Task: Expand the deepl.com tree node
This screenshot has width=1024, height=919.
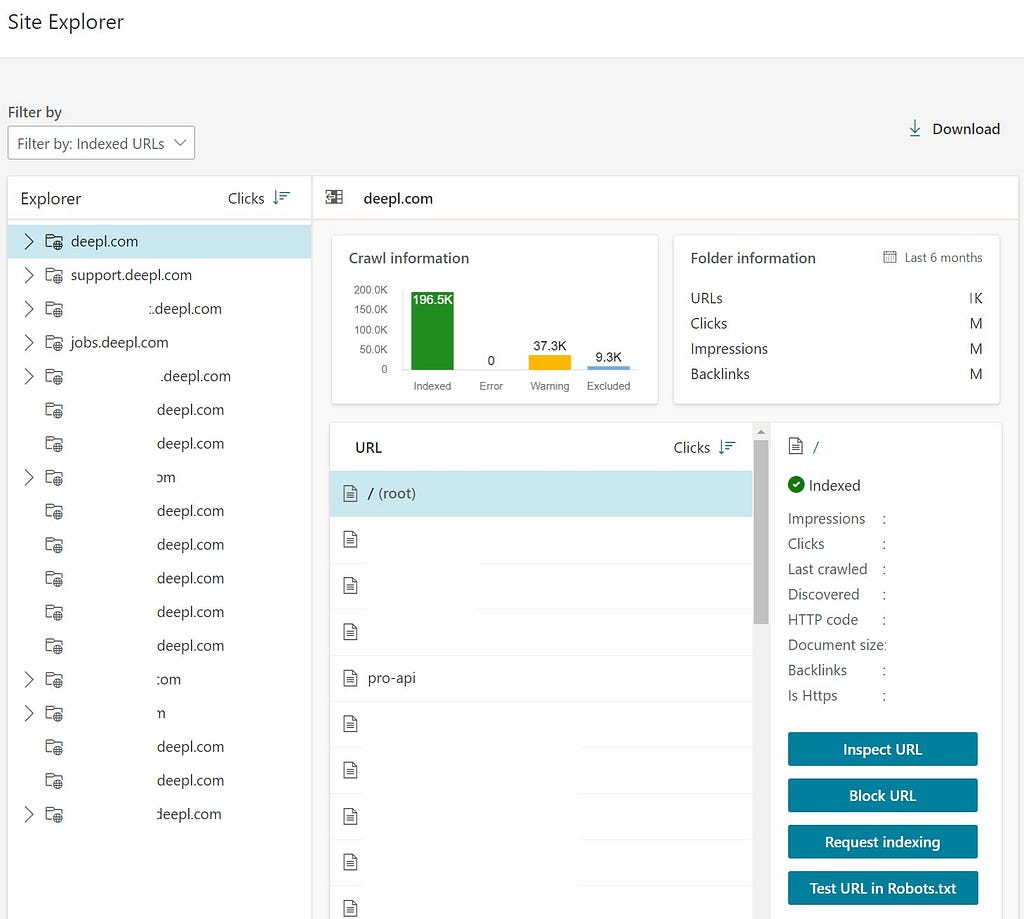Action: (x=28, y=242)
